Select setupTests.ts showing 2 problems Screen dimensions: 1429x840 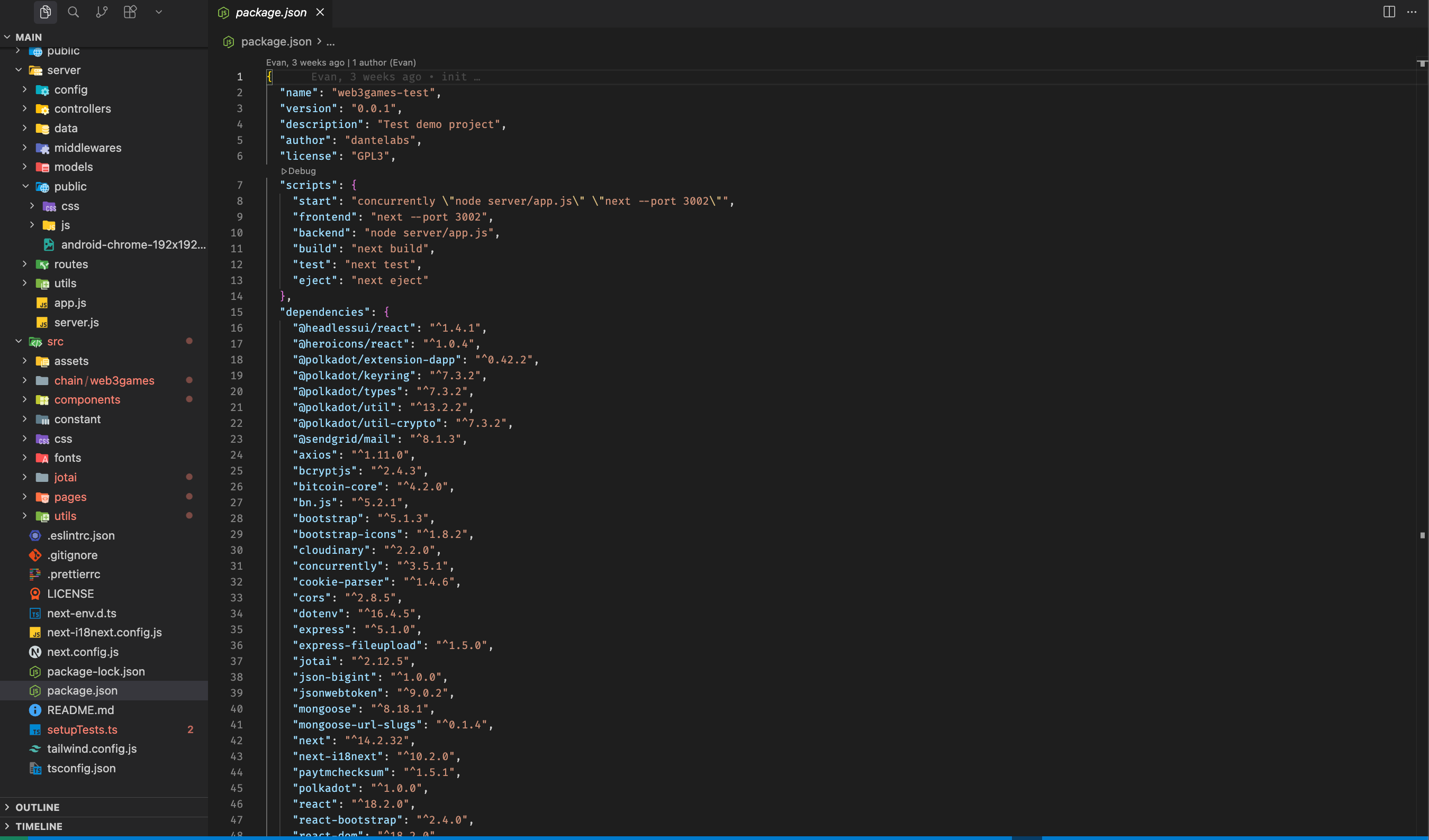pos(82,729)
